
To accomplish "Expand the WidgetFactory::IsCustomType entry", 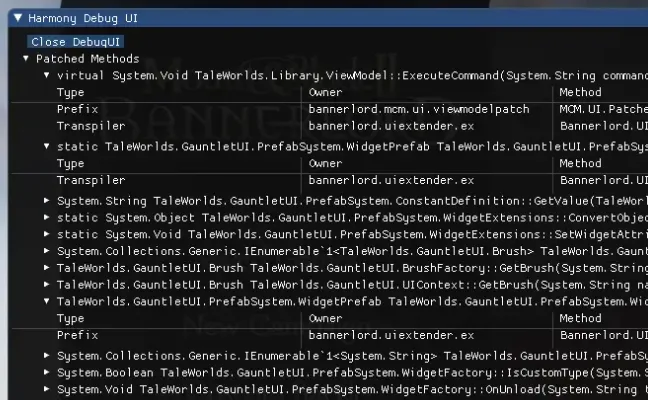I will [x=47, y=372].
